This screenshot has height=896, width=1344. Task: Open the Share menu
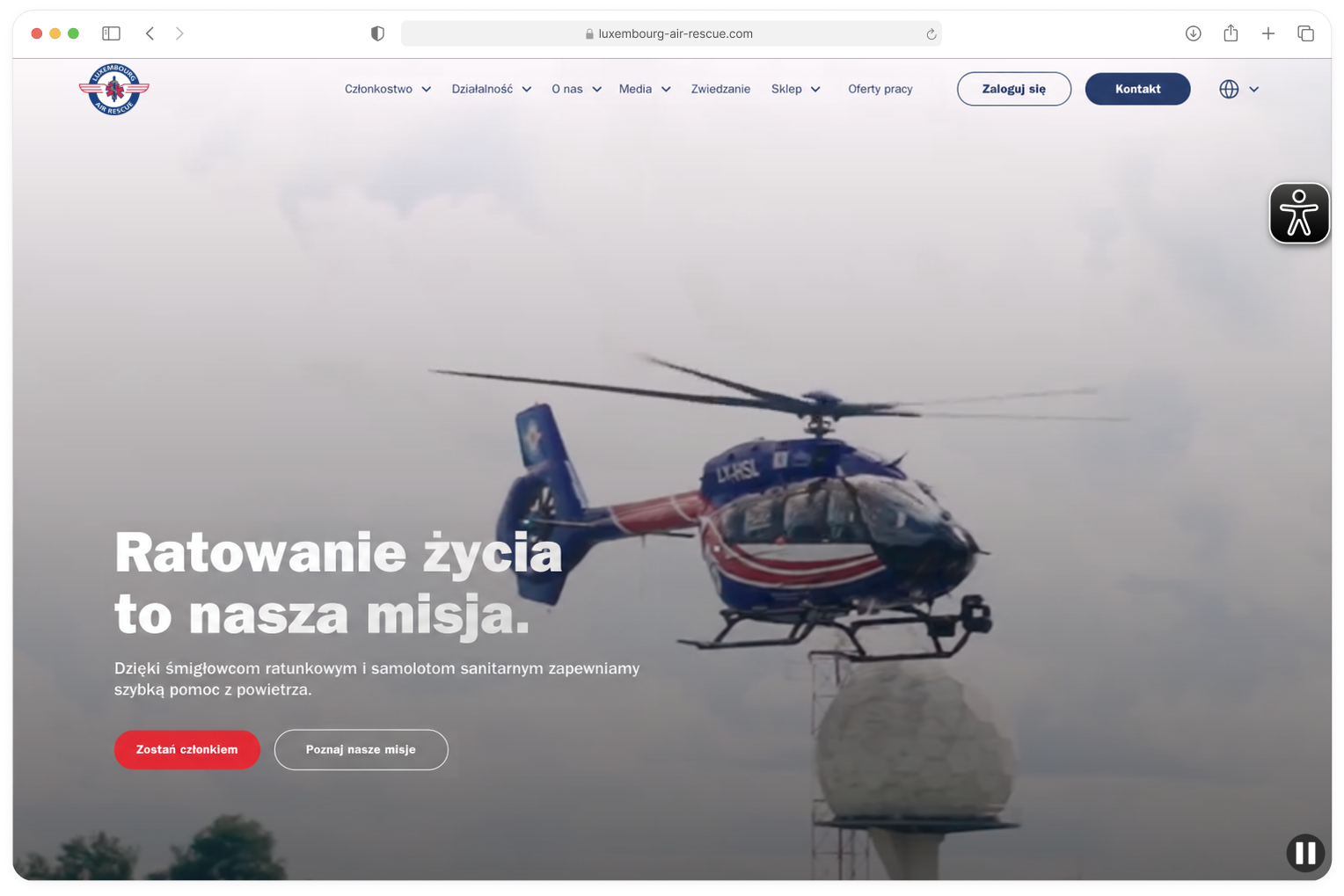pyautogui.click(x=1231, y=33)
